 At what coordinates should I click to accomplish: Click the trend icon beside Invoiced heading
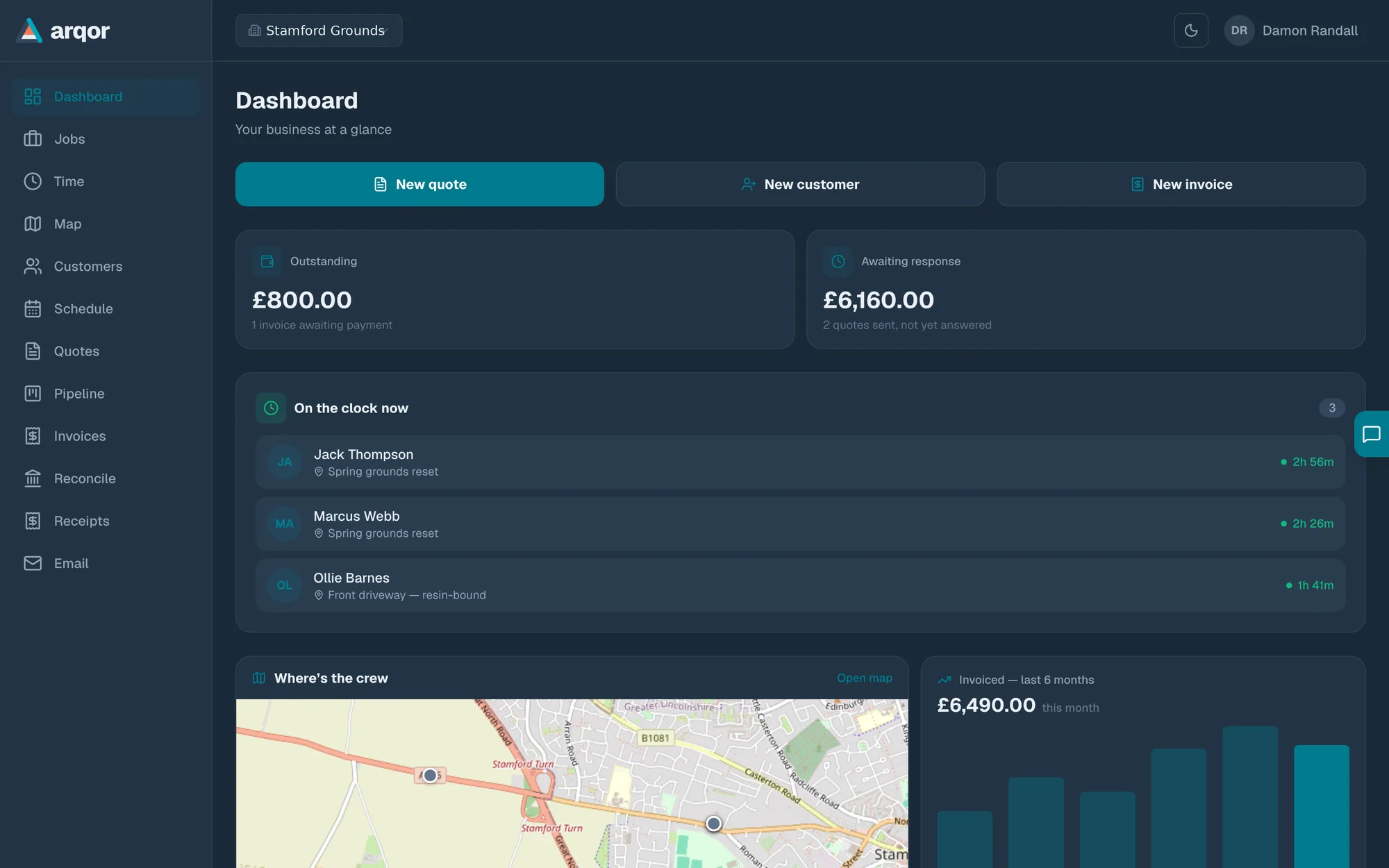(945, 680)
